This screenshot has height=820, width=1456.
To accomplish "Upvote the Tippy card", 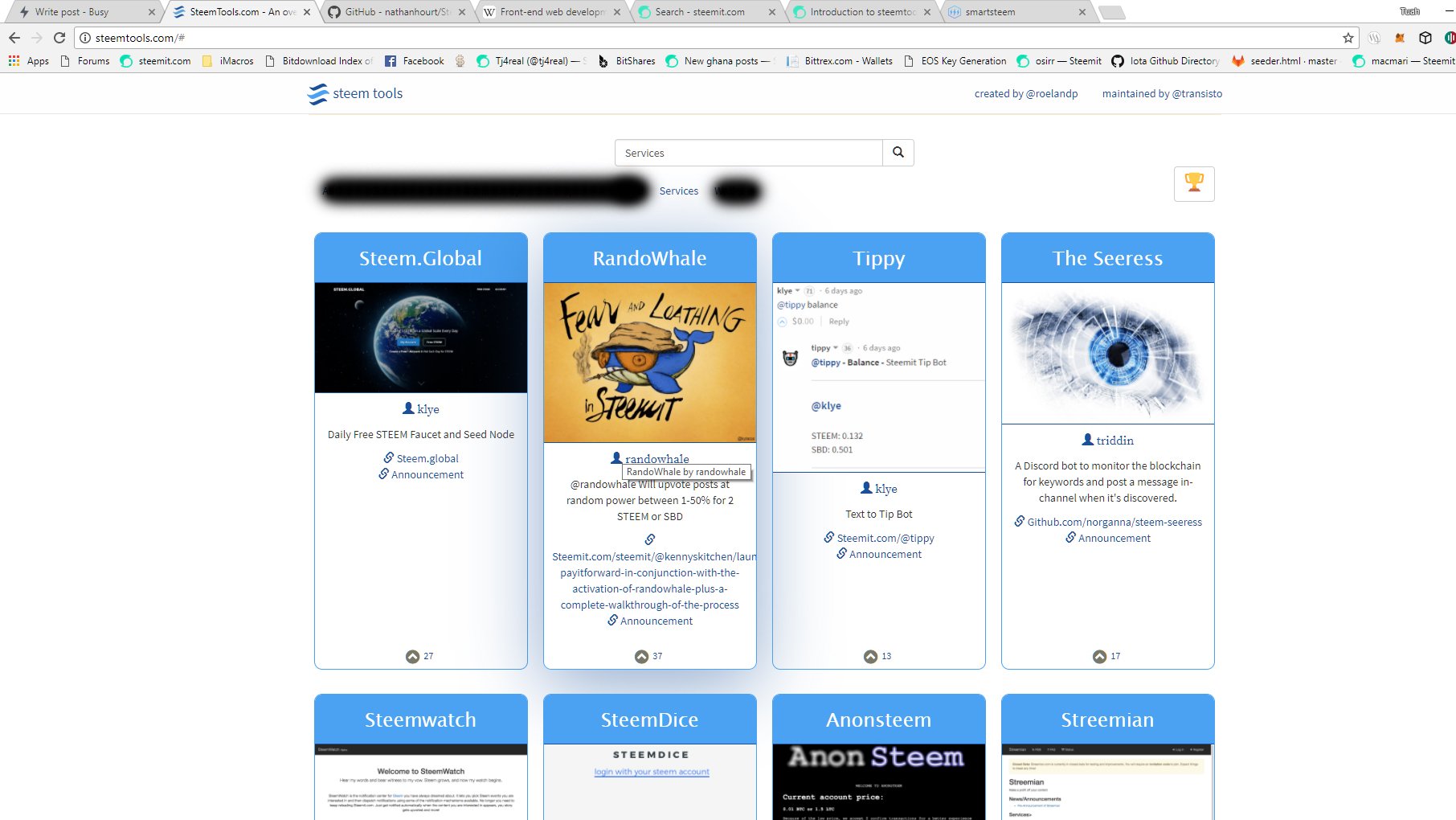I will (870, 657).
